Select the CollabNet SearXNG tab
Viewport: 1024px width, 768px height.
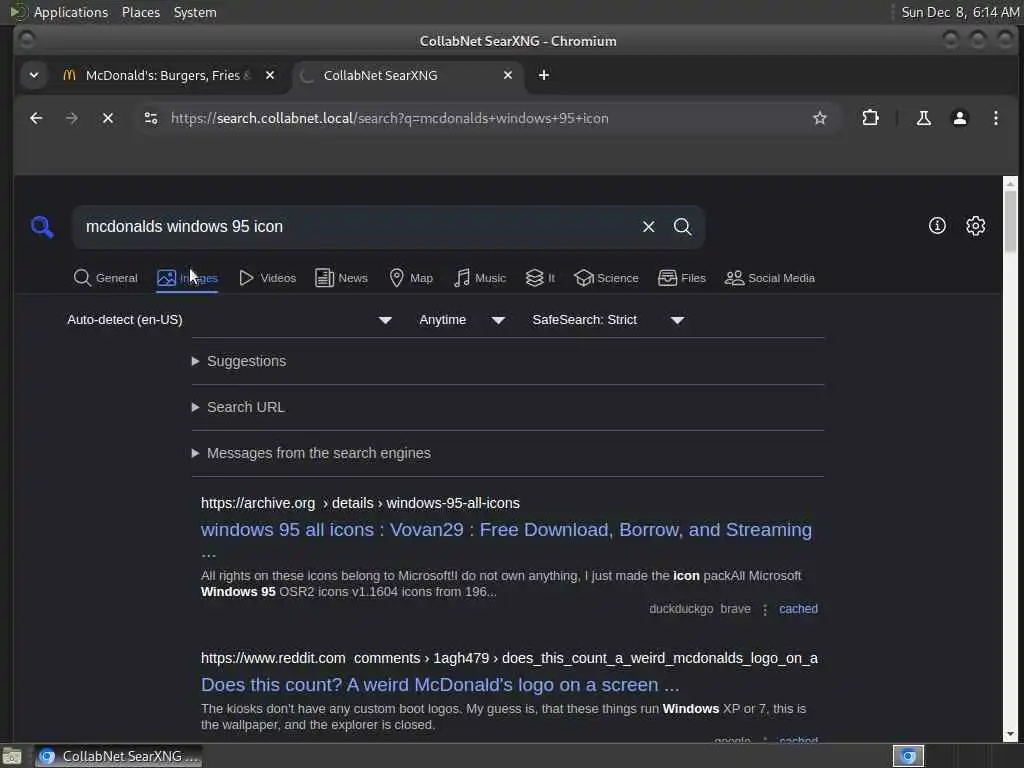point(407,75)
